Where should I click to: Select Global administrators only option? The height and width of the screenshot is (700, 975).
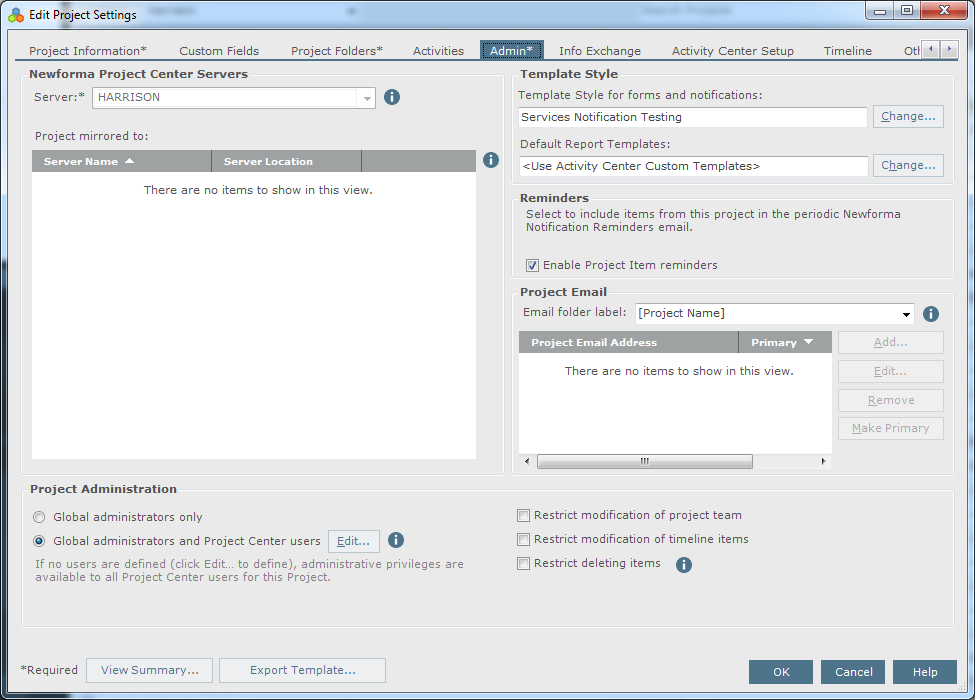(x=39, y=517)
